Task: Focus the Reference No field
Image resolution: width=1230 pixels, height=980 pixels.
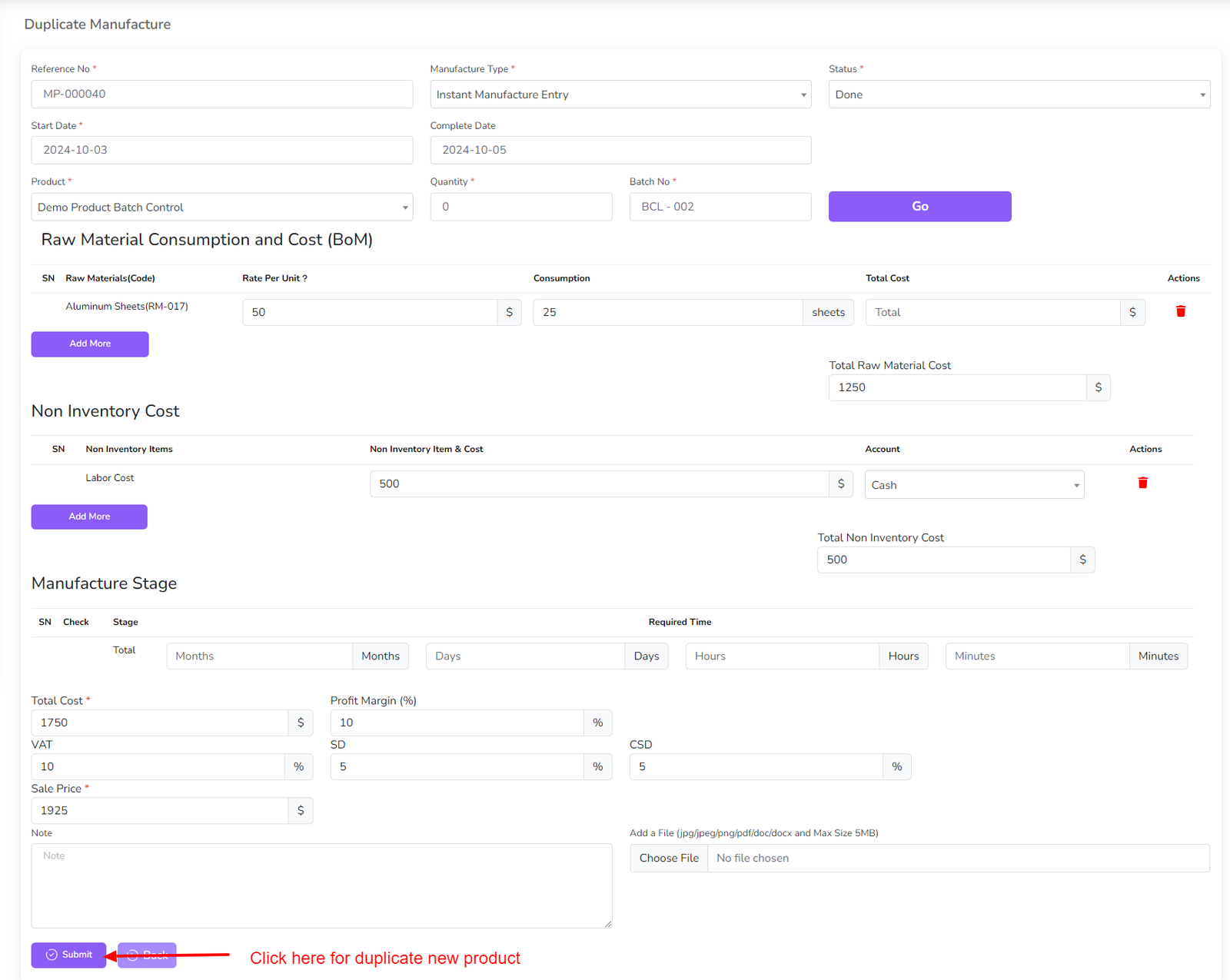Action: [221, 94]
